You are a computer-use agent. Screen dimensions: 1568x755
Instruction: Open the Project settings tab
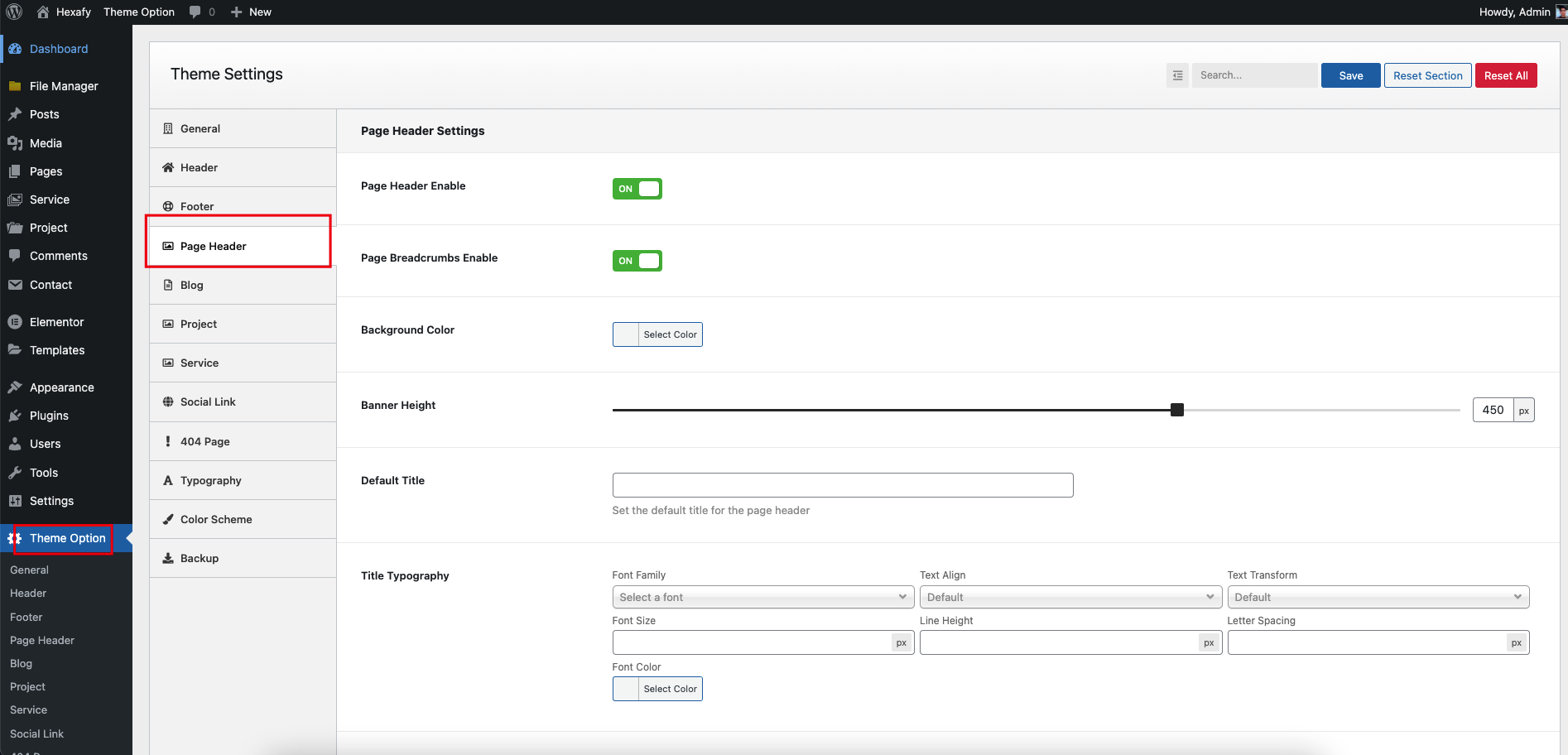click(x=243, y=324)
